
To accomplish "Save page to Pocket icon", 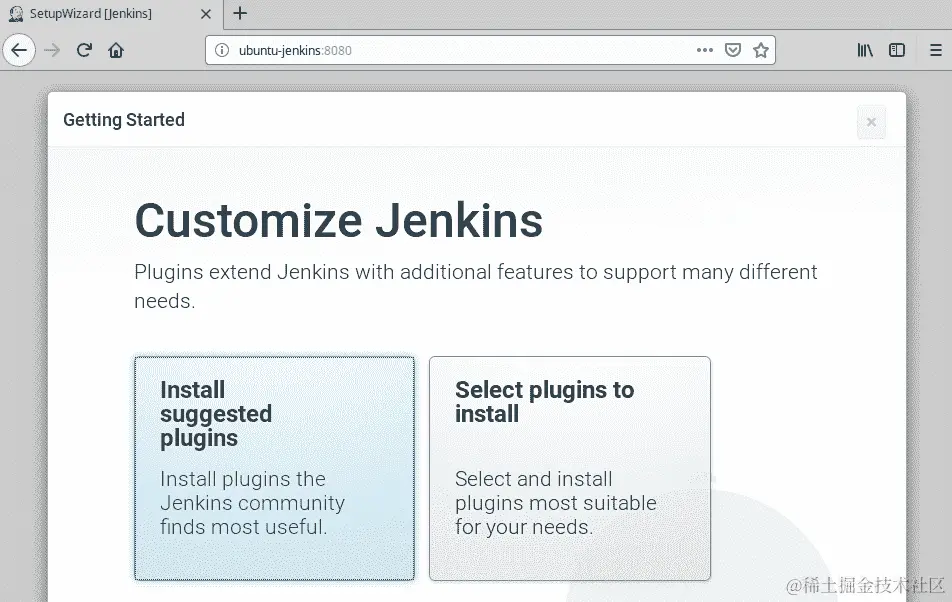I will (733, 50).
